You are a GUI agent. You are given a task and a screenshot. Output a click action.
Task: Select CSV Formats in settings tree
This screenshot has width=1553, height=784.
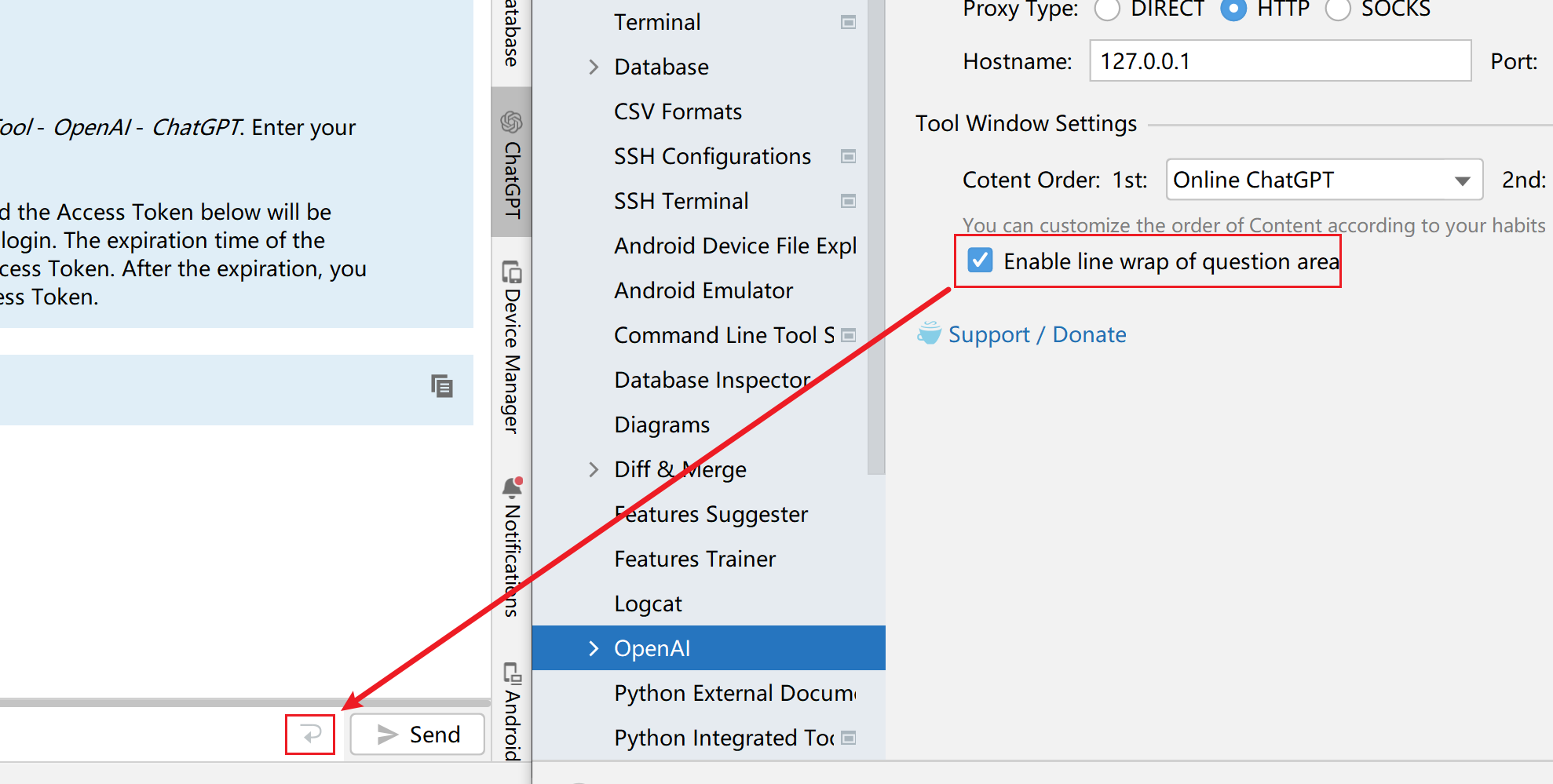[x=678, y=111]
